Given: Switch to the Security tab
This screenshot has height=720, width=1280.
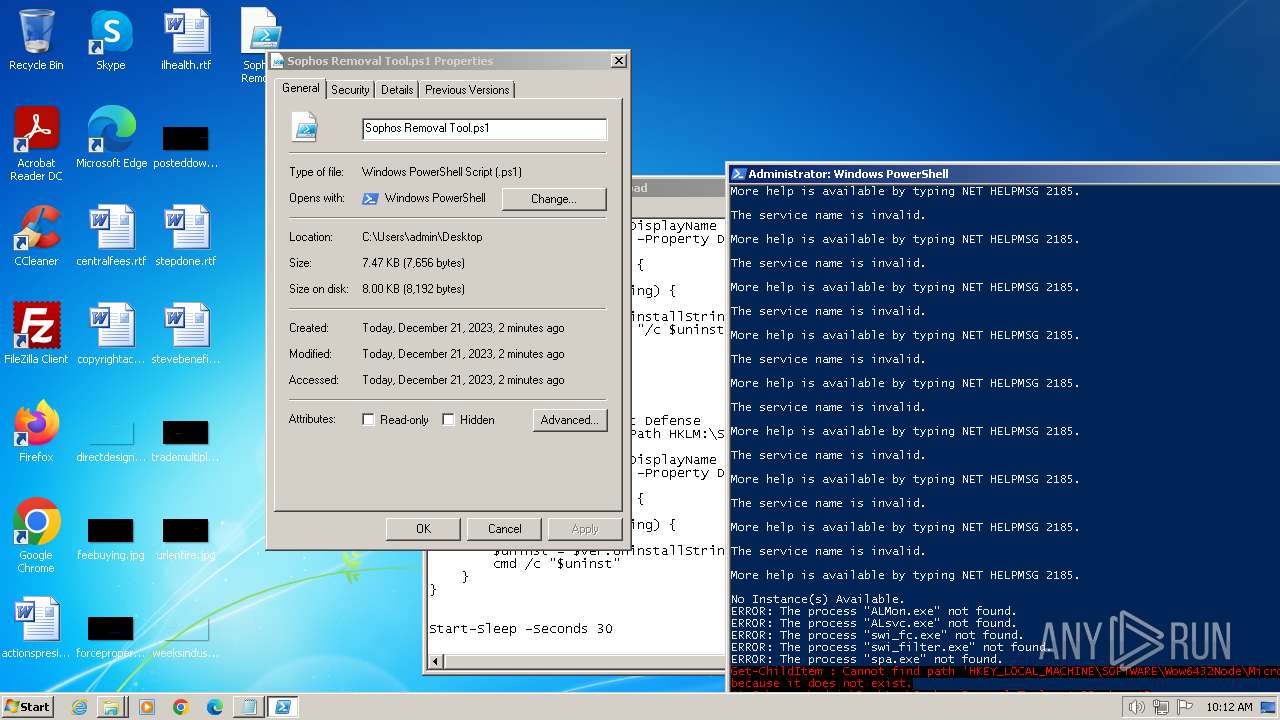Looking at the screenshot, I should (x=350, y=90).
